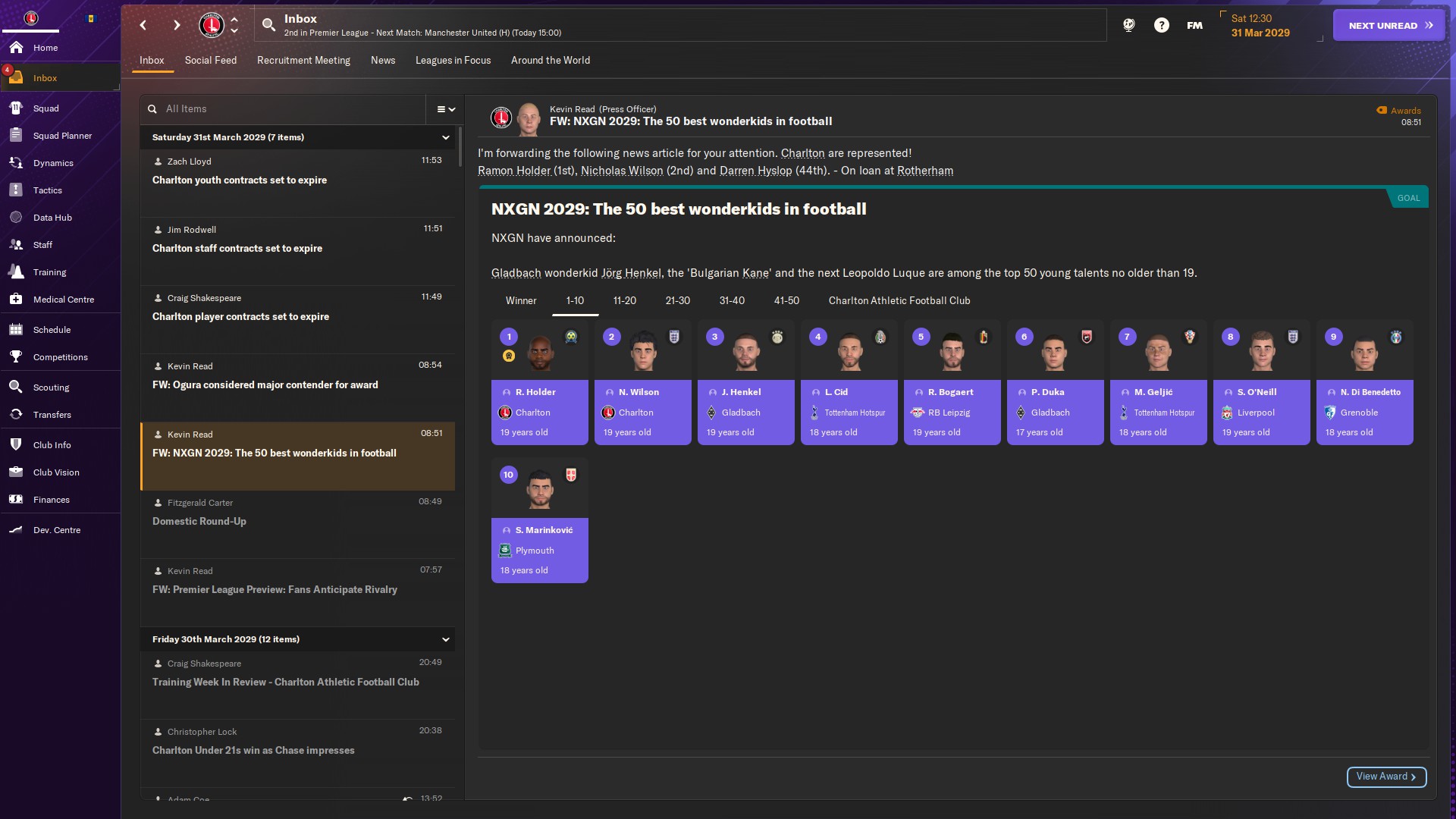Select the 11-20 ranking tab
Image resolution: width=1456 pixels, height=819 pixels.
(625, 301)
